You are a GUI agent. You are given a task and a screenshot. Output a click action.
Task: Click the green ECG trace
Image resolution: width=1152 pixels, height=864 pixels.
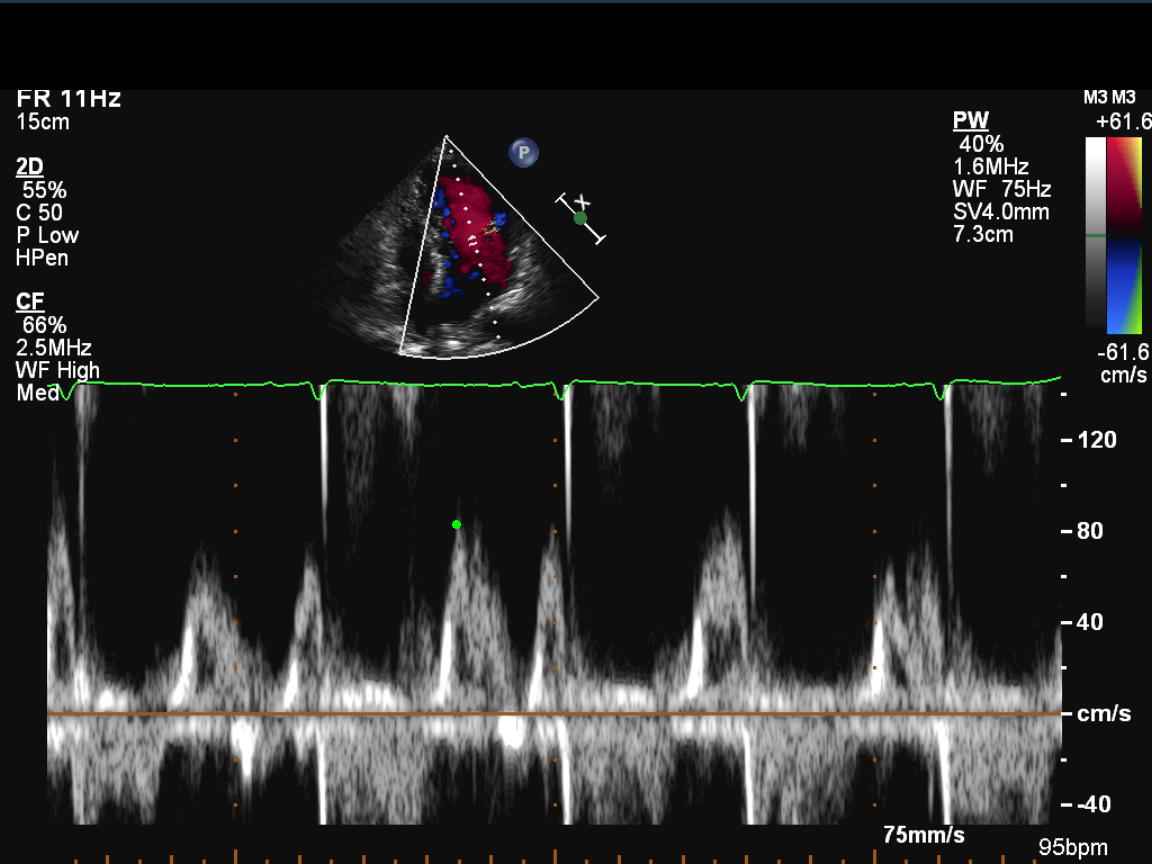(650, 382)
